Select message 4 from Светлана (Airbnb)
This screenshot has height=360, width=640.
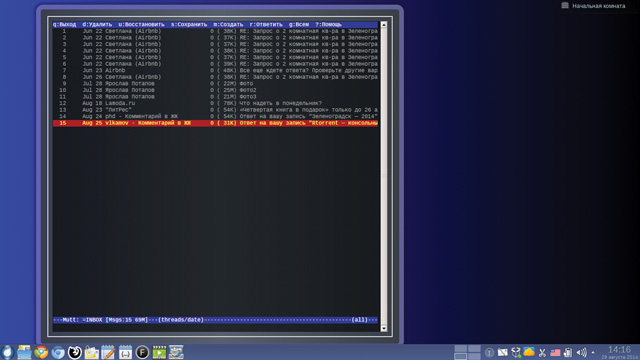[x=215, y=51]
